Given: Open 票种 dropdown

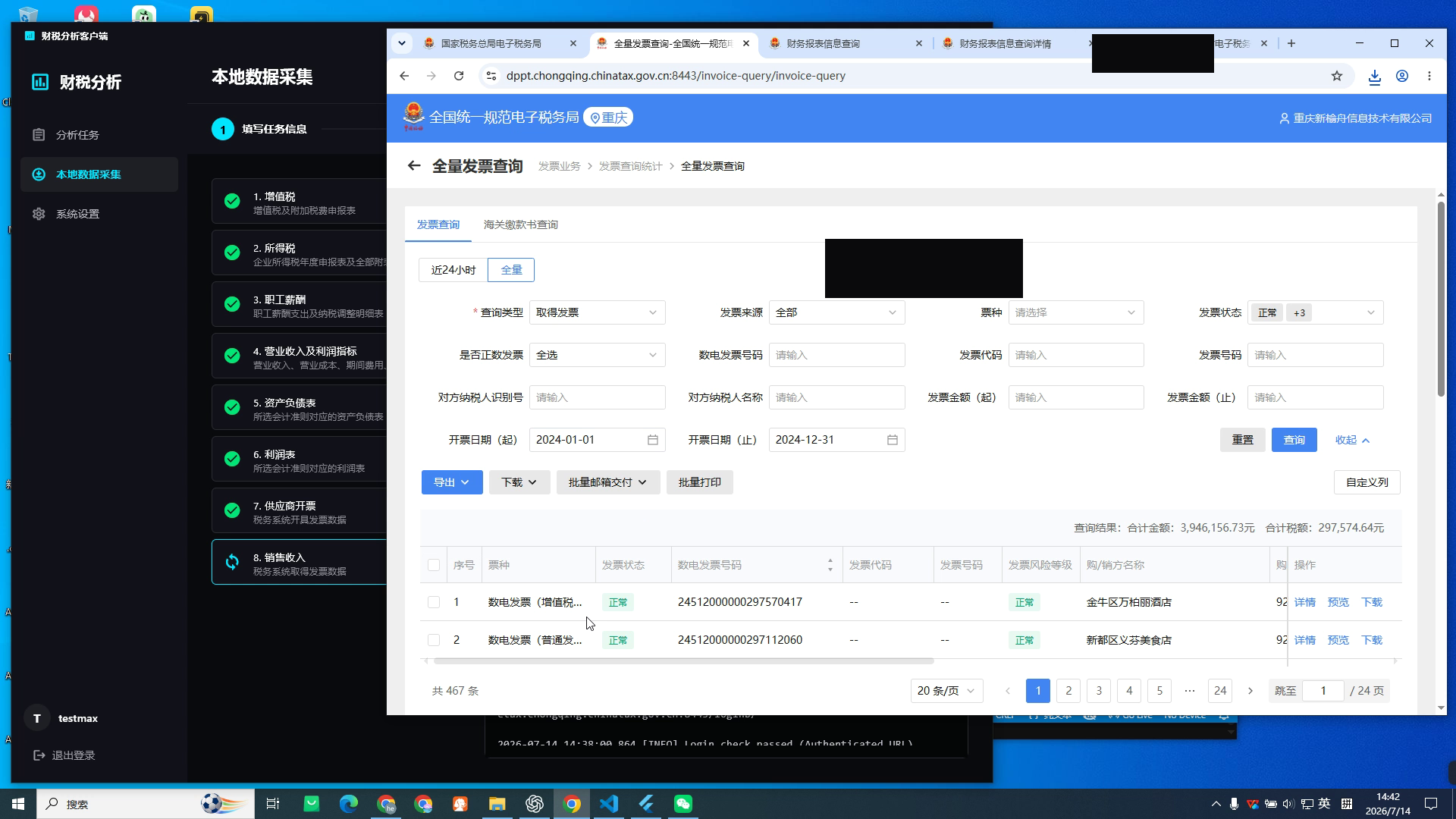Looking at the screenshot, I should tap(1076, 312).
